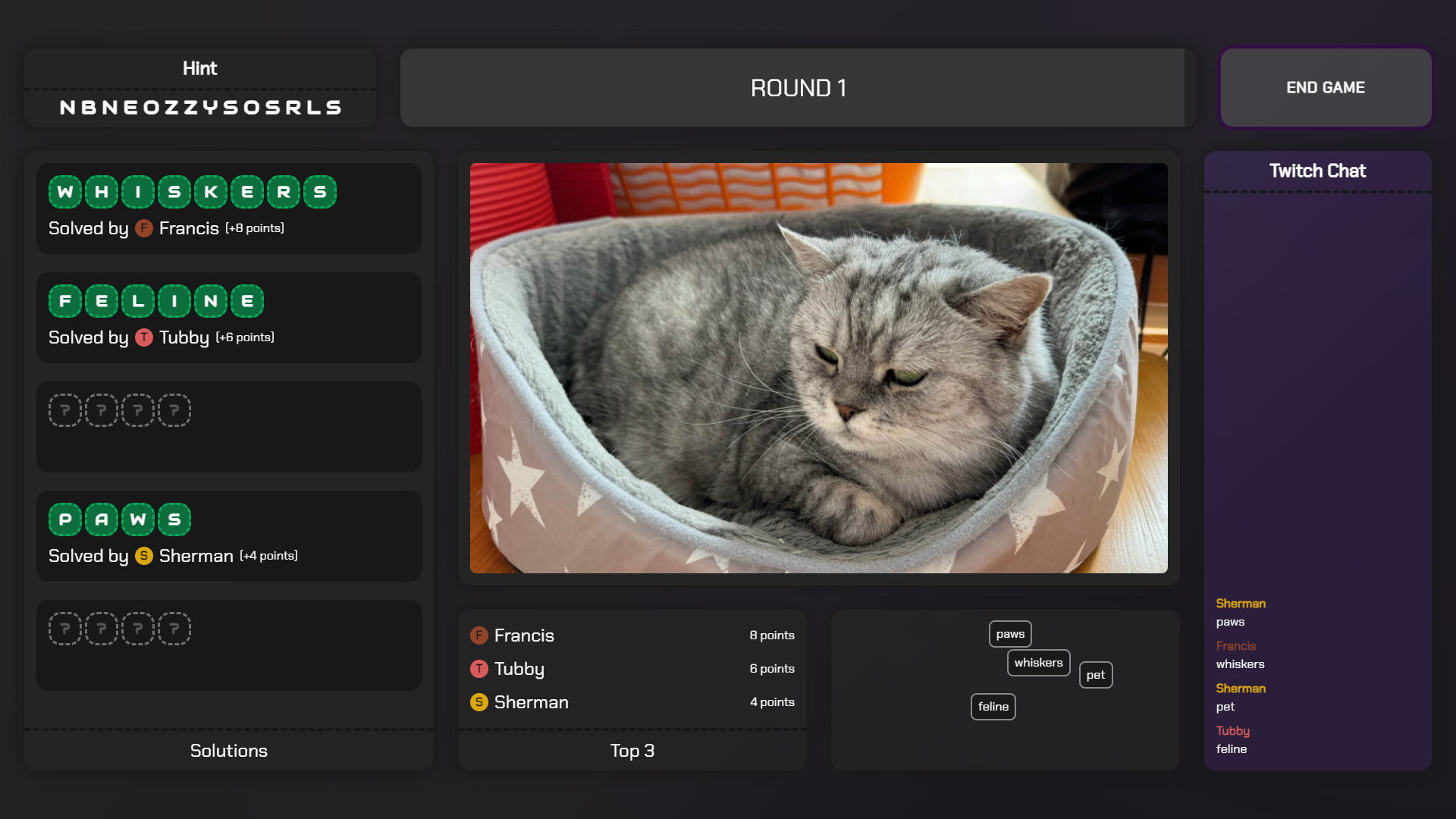
Task: Select the Solutions panel label
Action: [x=228, y=751]
